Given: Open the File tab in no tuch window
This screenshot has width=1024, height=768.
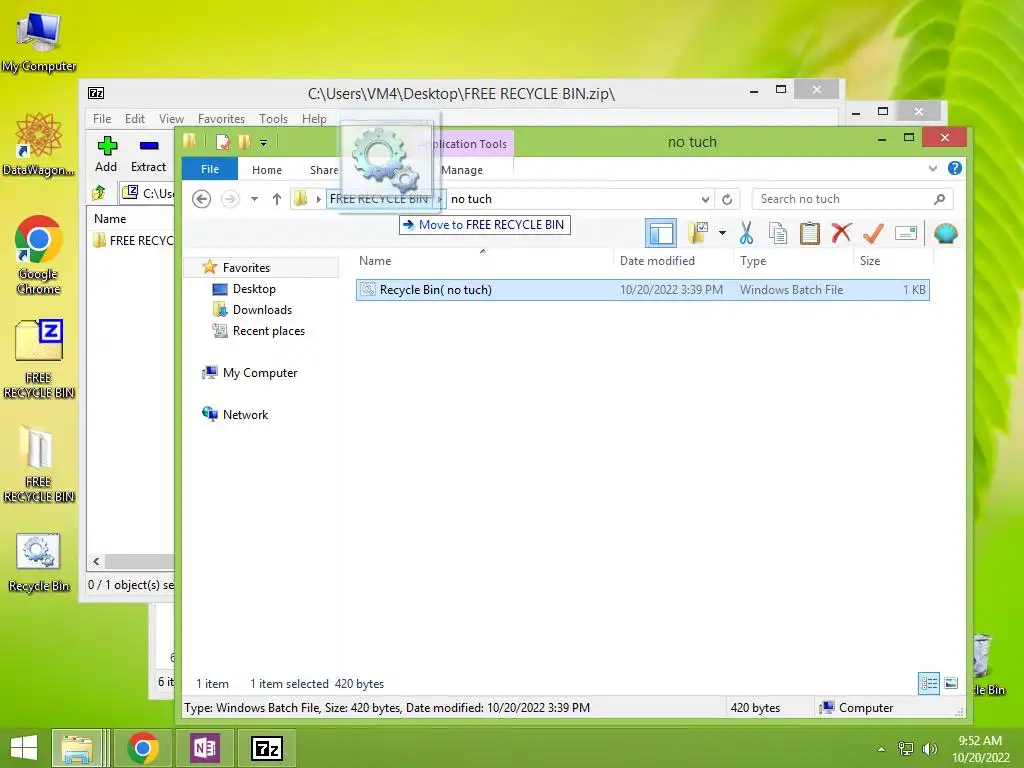Looking at the screenshot, I should tap(210, 169).
